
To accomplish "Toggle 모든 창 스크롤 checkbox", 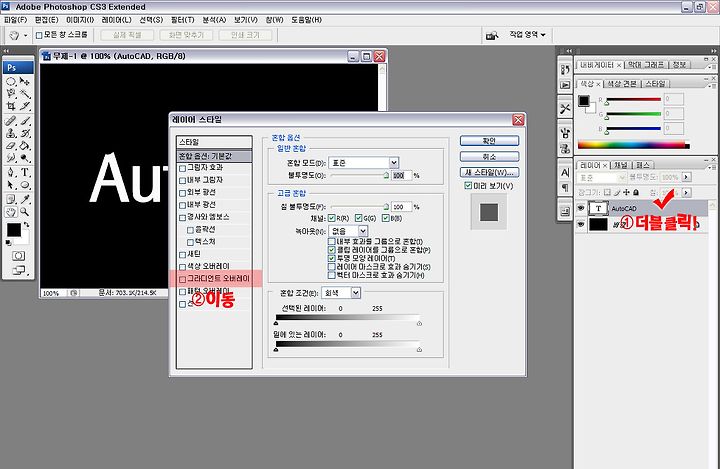I will click(x=39, y=35).
